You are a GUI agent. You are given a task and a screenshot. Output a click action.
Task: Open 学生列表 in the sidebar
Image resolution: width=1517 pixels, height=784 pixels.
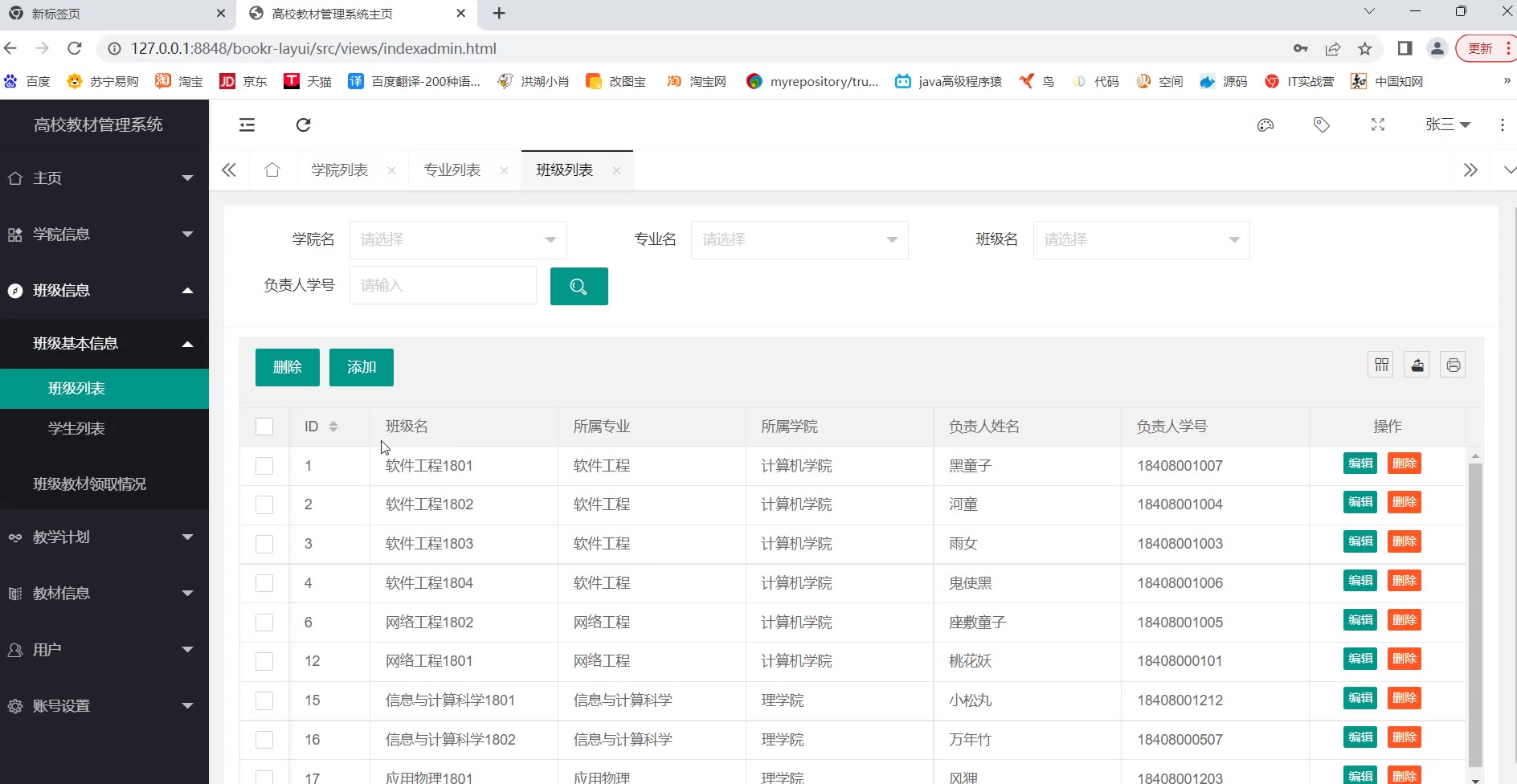tap(77, 429)
